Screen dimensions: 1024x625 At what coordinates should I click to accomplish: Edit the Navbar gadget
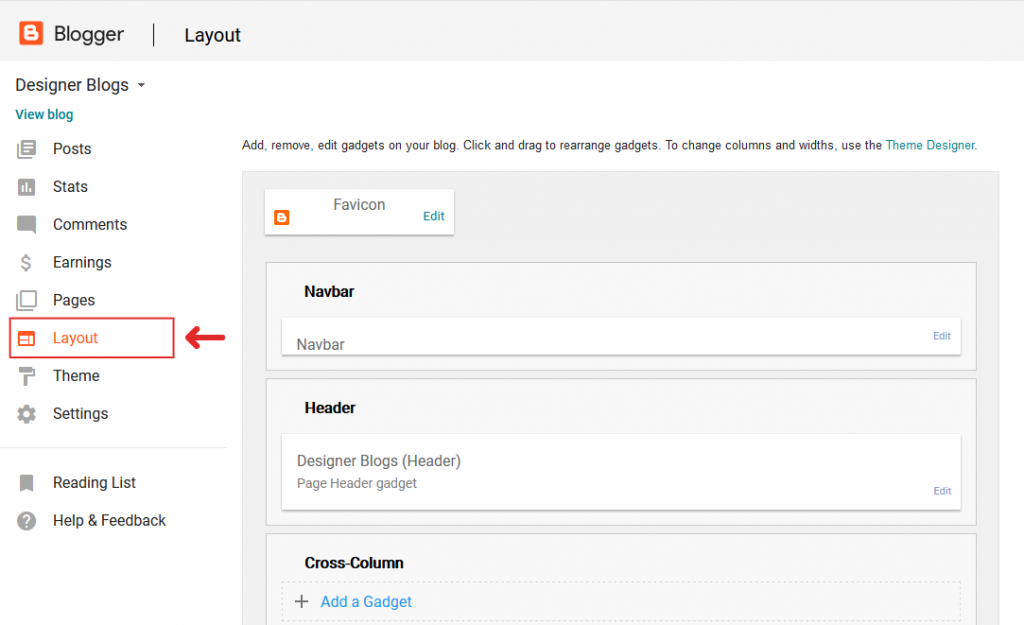[x=941, y=336]
